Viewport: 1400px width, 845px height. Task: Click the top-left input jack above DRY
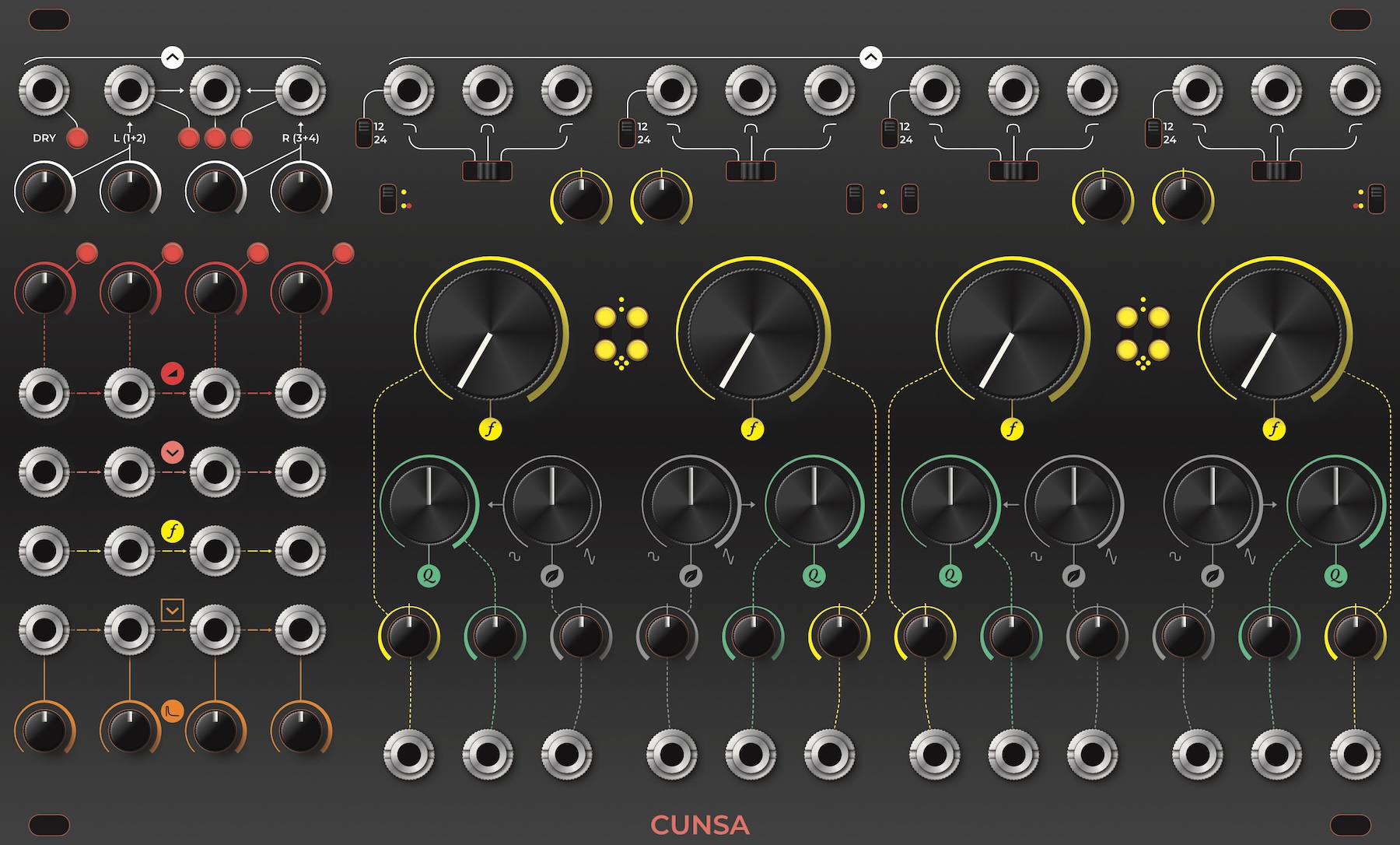pyautogui.click(x=44, y=90)
